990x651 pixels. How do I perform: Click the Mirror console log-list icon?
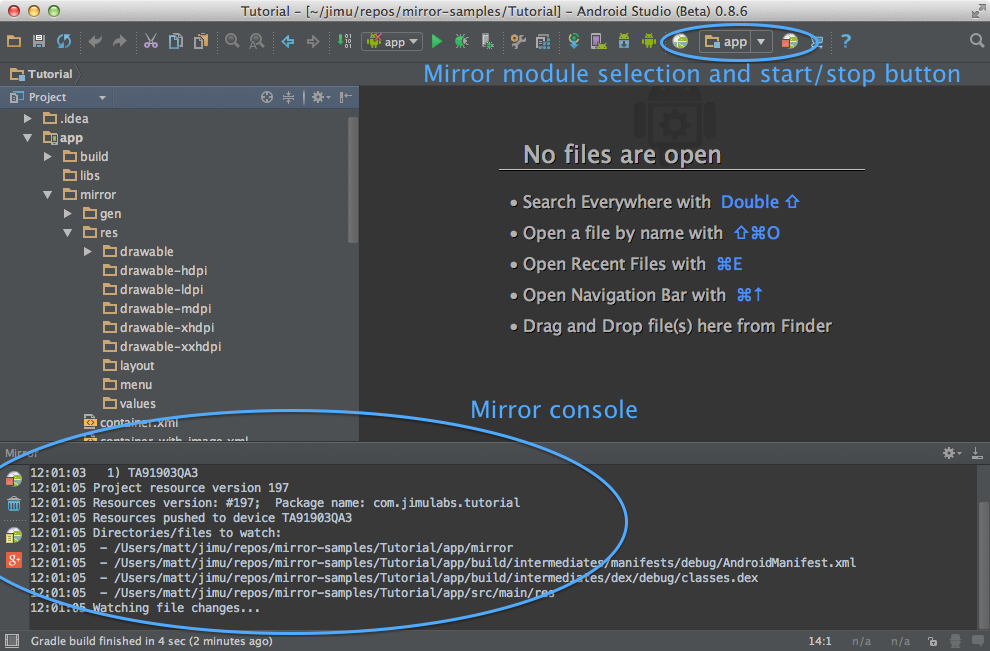[x=13, y=535]
